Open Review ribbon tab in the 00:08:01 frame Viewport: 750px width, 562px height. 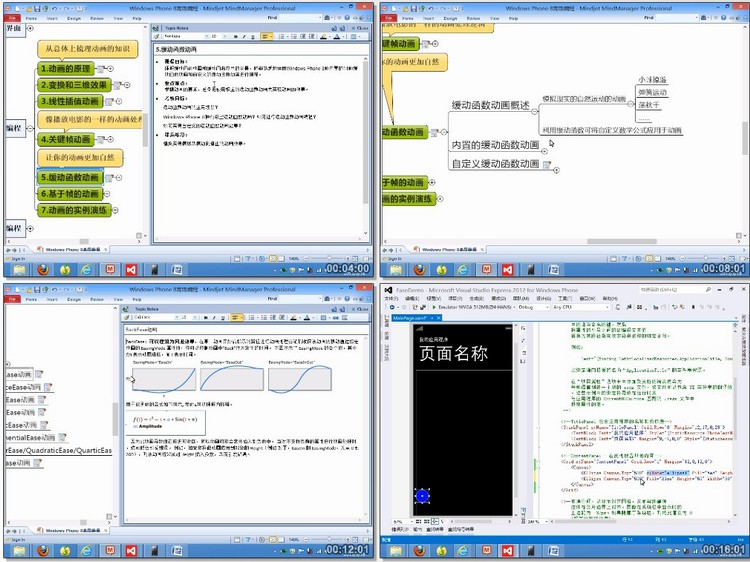[473, 18]
